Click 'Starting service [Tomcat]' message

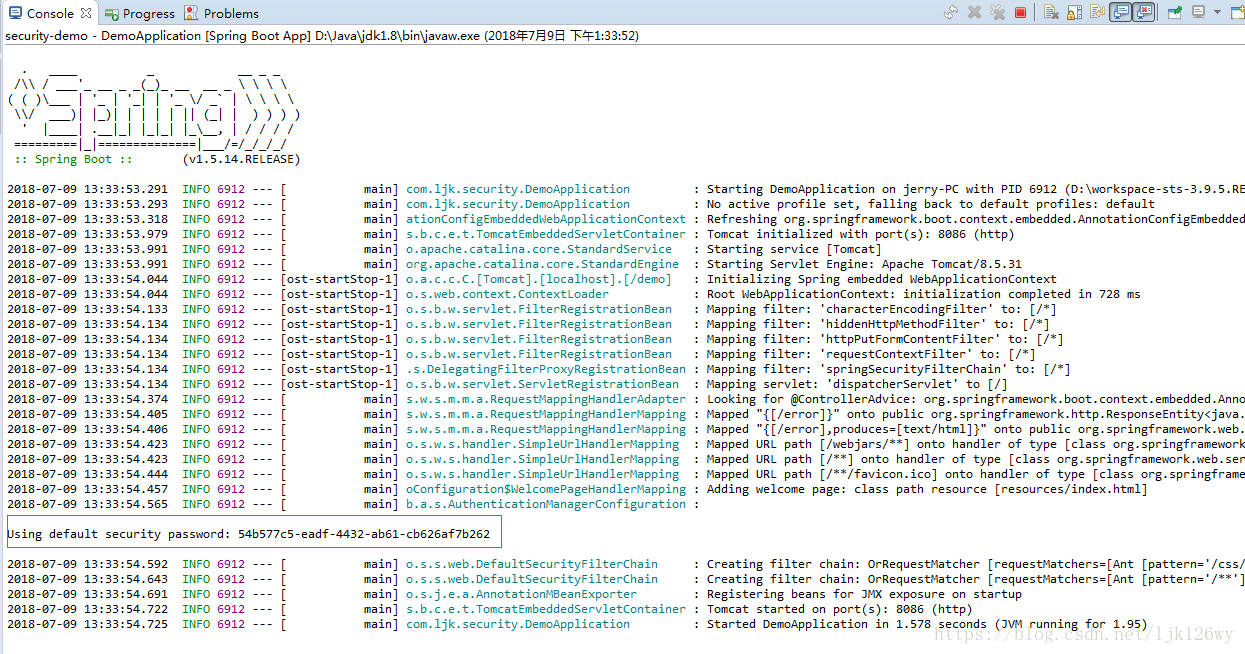(x=794, y=249)
